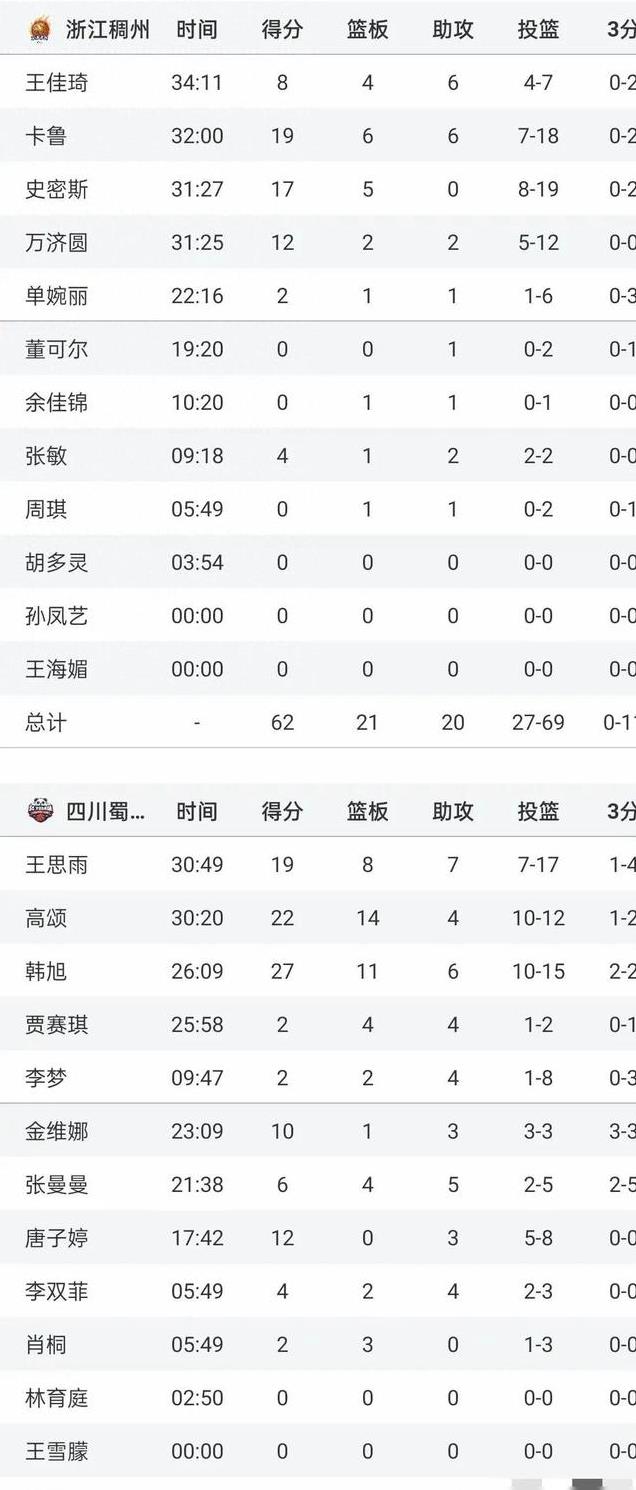Open player 韩旭's row
The image size is (636, 1490).
46,971
